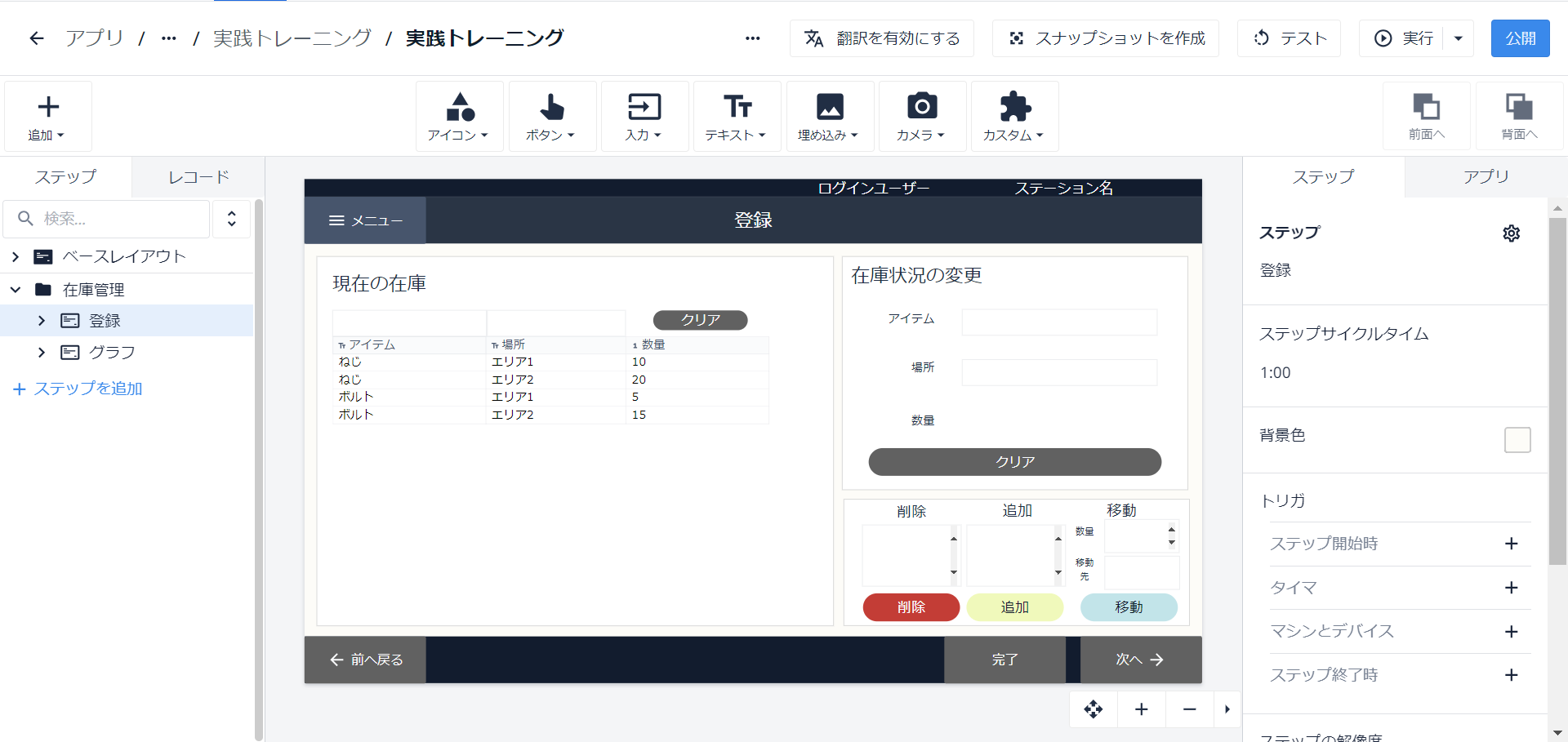Open the 実行 dropdown arrow
Viewport: 1568px width, 742px height.
tap(1459, 38)
